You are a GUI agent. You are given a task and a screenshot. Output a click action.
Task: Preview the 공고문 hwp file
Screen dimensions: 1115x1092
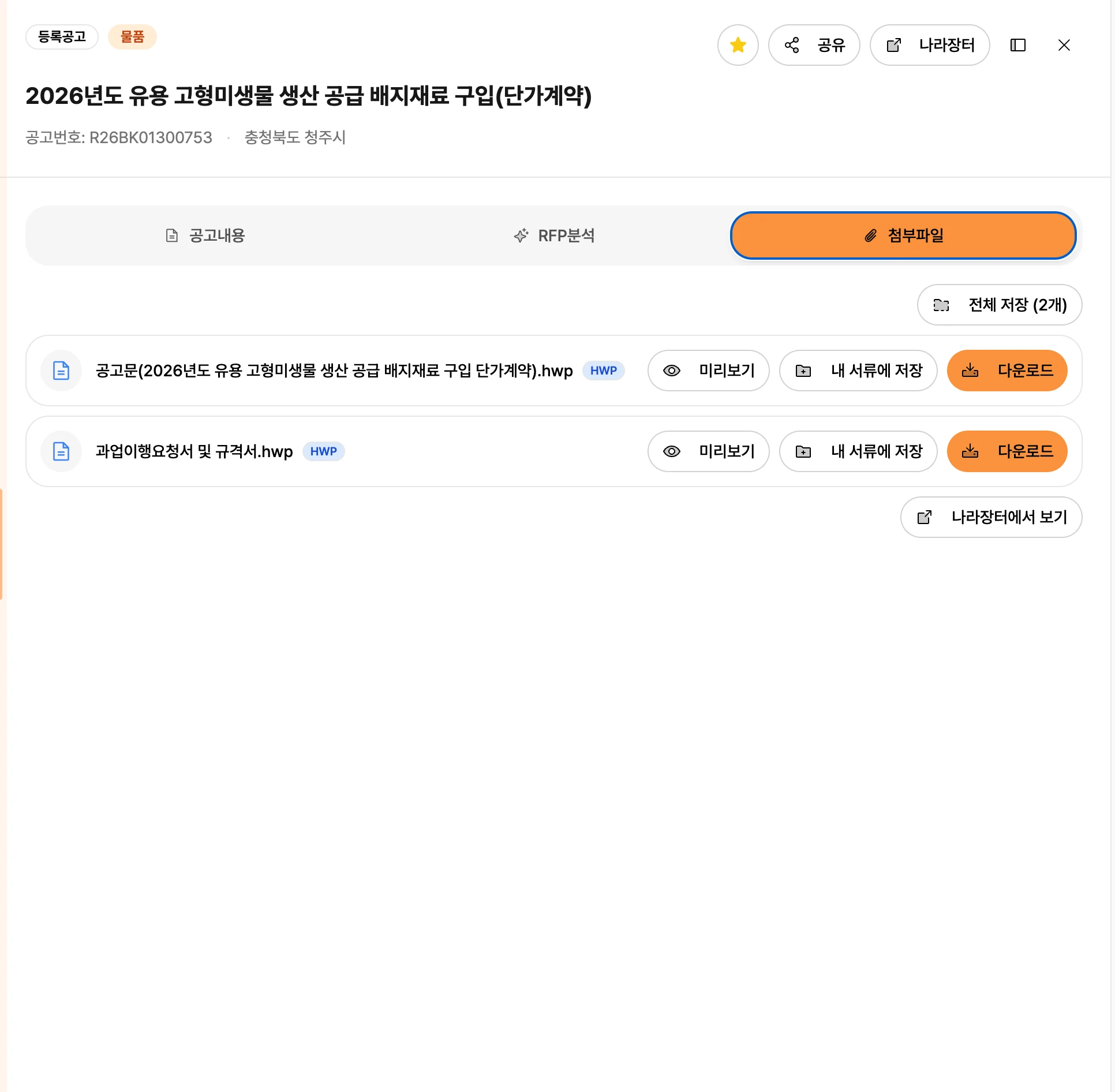pyautogui.click(x=708, y=371)
